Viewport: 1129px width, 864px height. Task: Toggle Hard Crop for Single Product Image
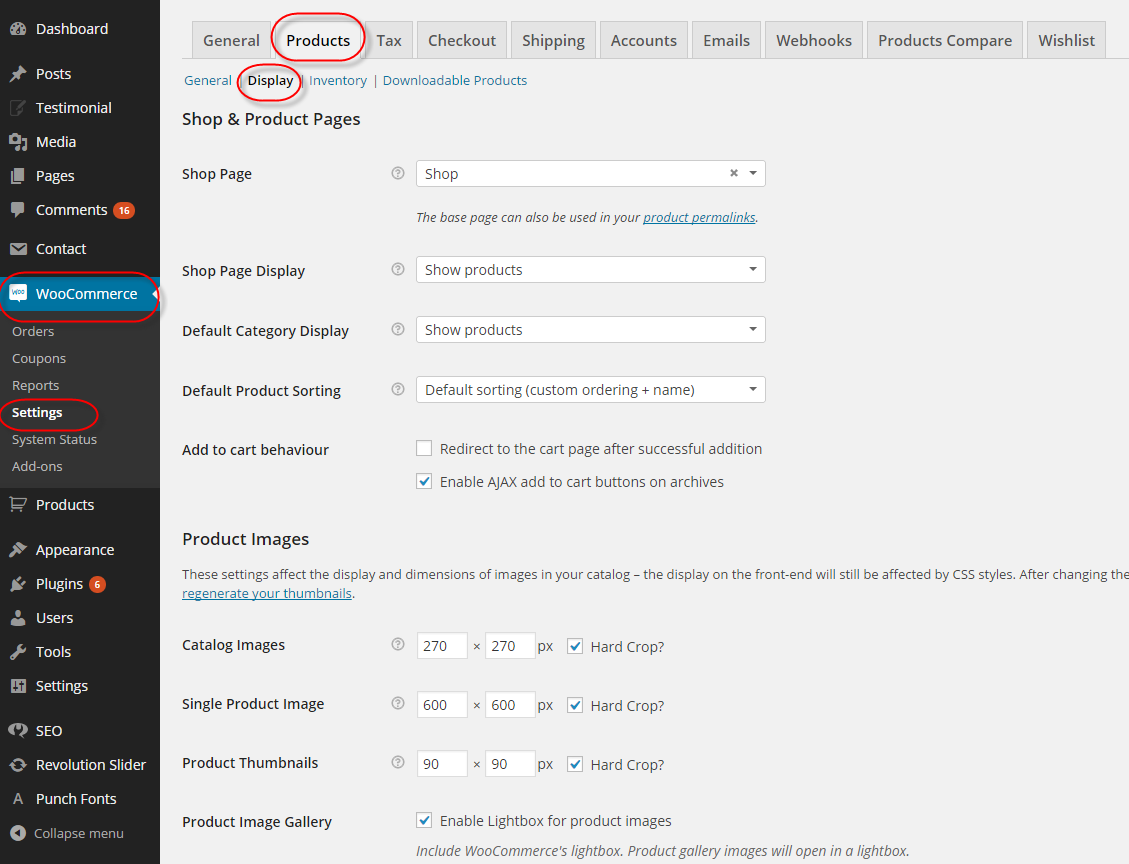[x=575, y=705]
